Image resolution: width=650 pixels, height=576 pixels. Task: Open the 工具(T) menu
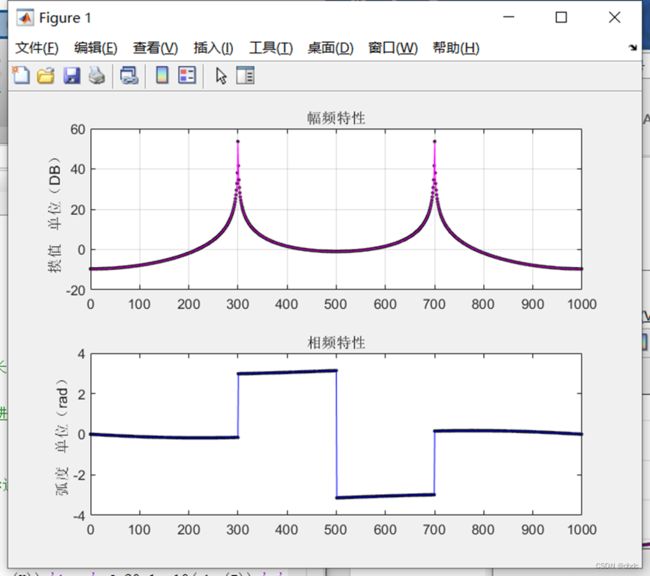click(271, 48)
